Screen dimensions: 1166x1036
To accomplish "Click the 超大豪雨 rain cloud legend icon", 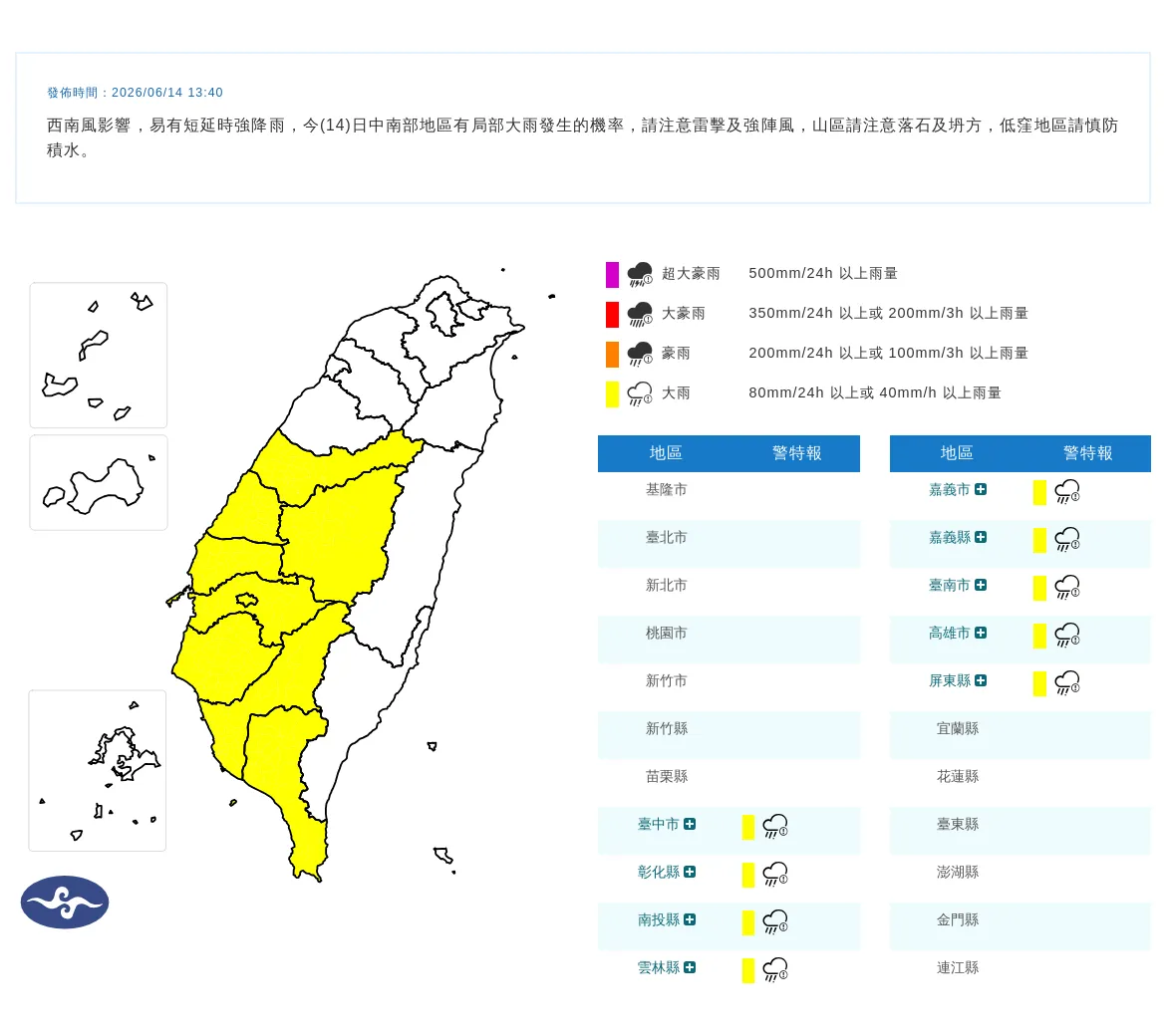I will 640,274.
